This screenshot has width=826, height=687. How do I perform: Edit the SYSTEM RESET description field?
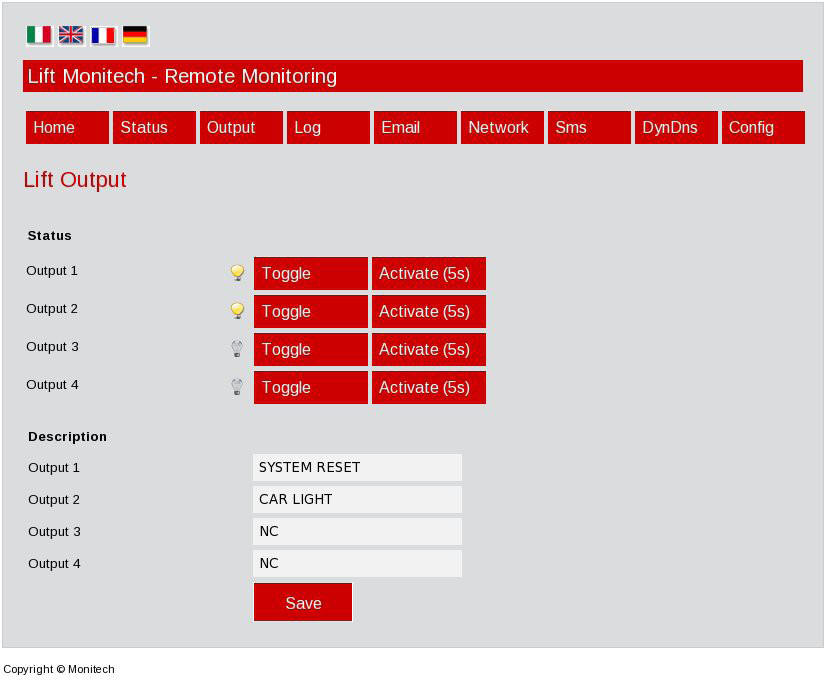[357, 467]
